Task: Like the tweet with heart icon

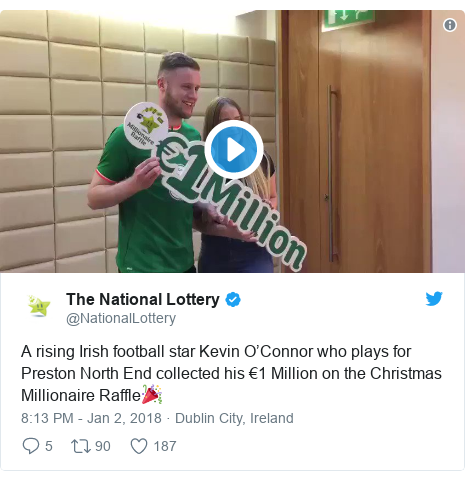Action: [x=139, y=446]
